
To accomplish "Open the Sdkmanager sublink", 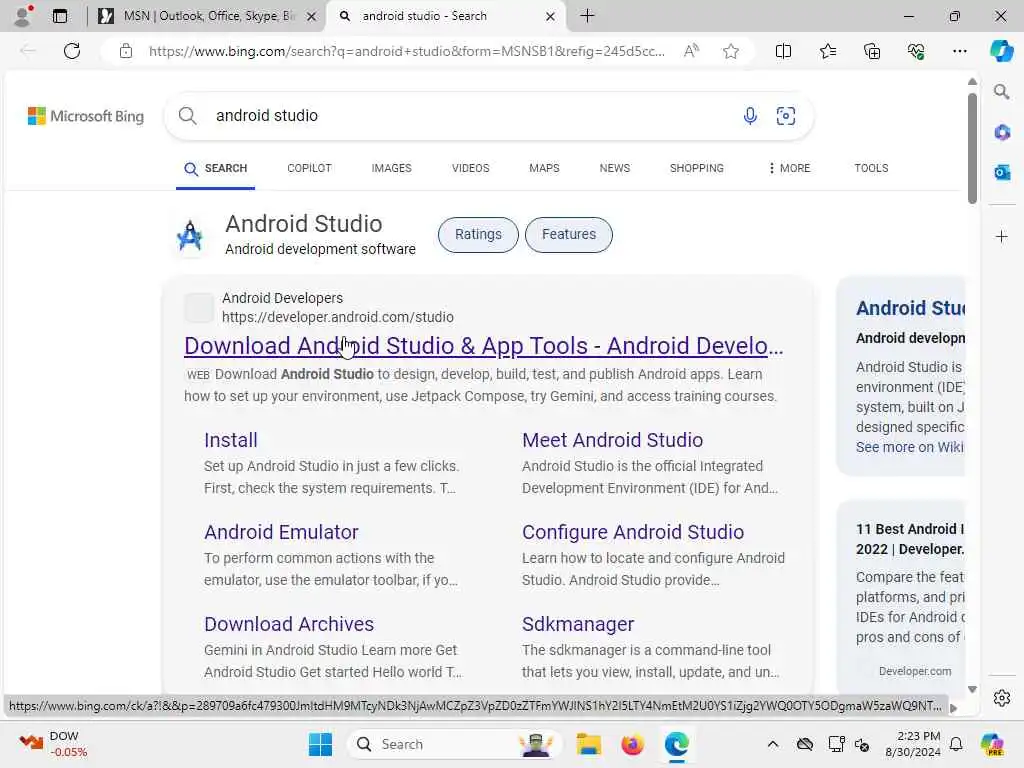I will pos(577,624).
